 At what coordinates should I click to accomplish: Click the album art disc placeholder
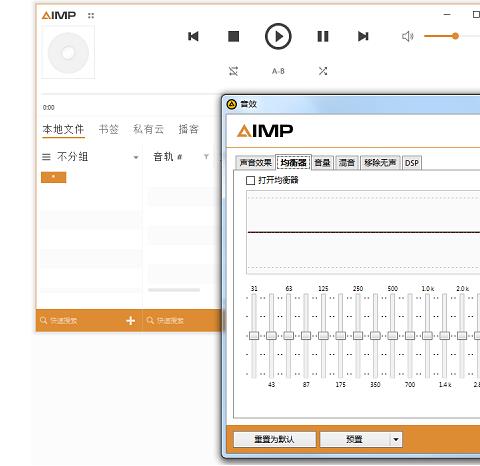click(x=68, y=53)
